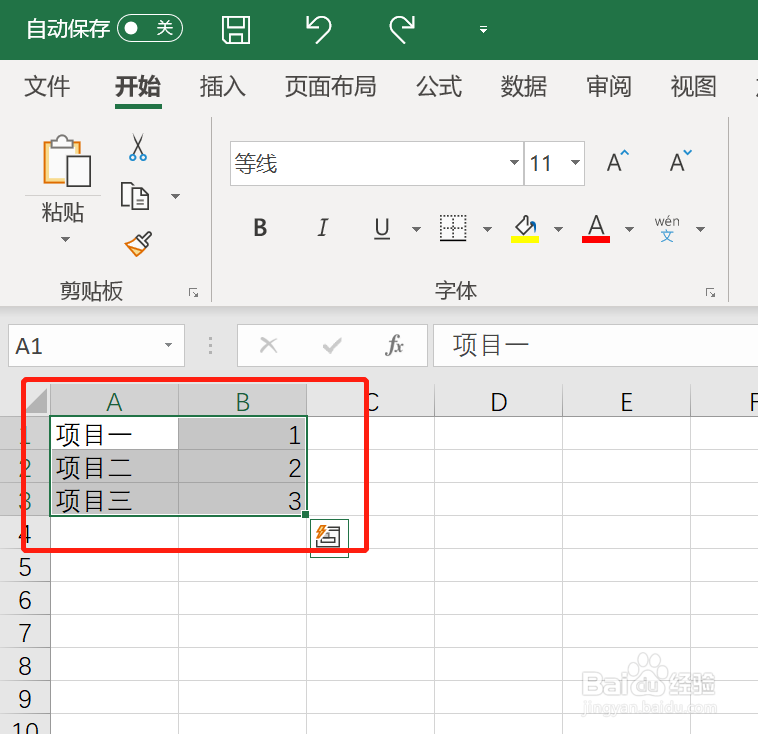The image size is (758, 734).
Task: Select column B header
Action: tap(242, 401)
